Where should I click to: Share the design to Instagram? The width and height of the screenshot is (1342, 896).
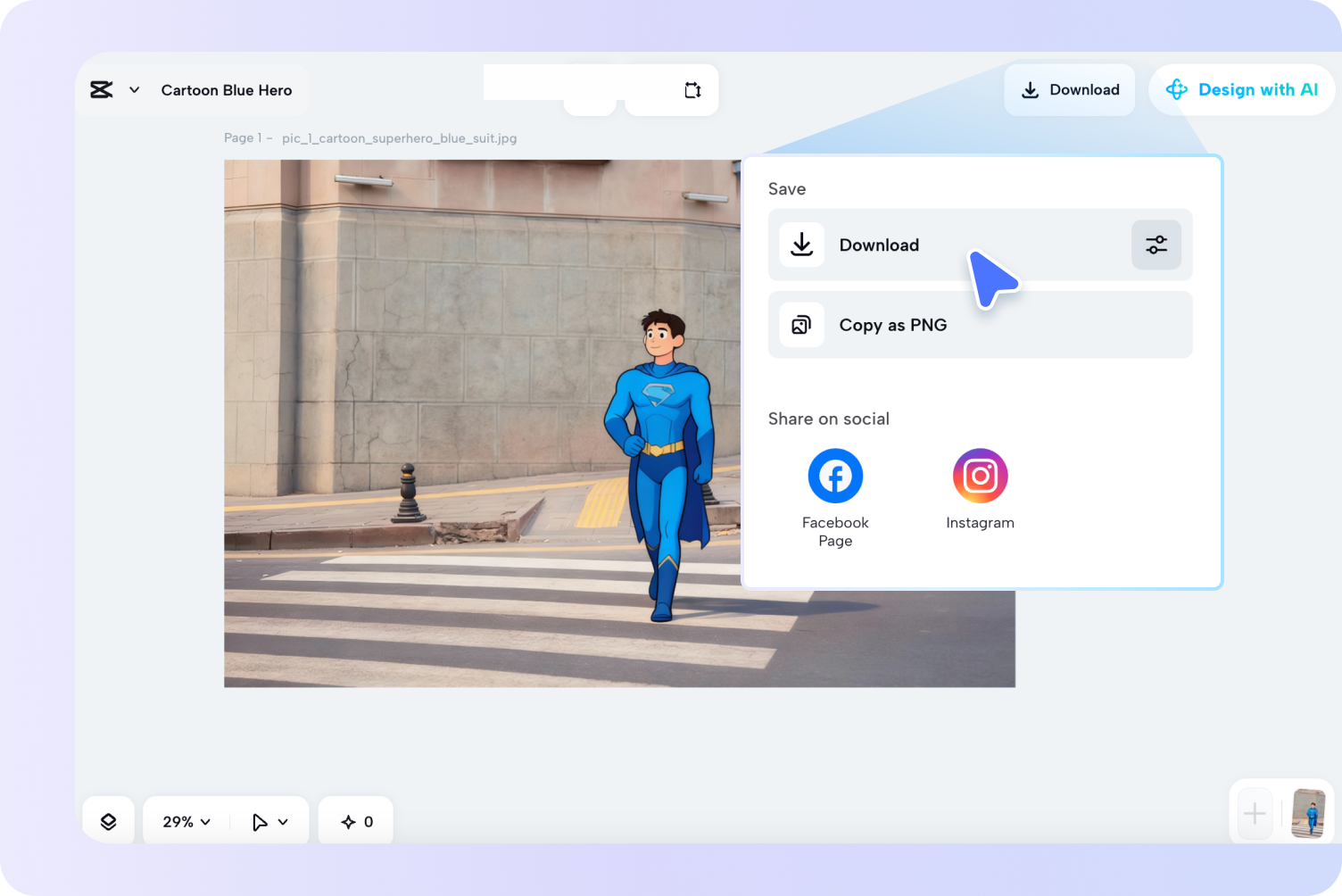[x=980, y=476]
